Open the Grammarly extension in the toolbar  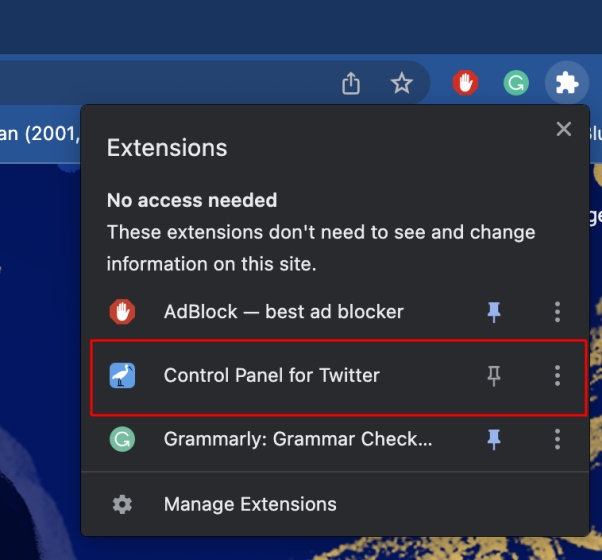[x=516, y=83]
